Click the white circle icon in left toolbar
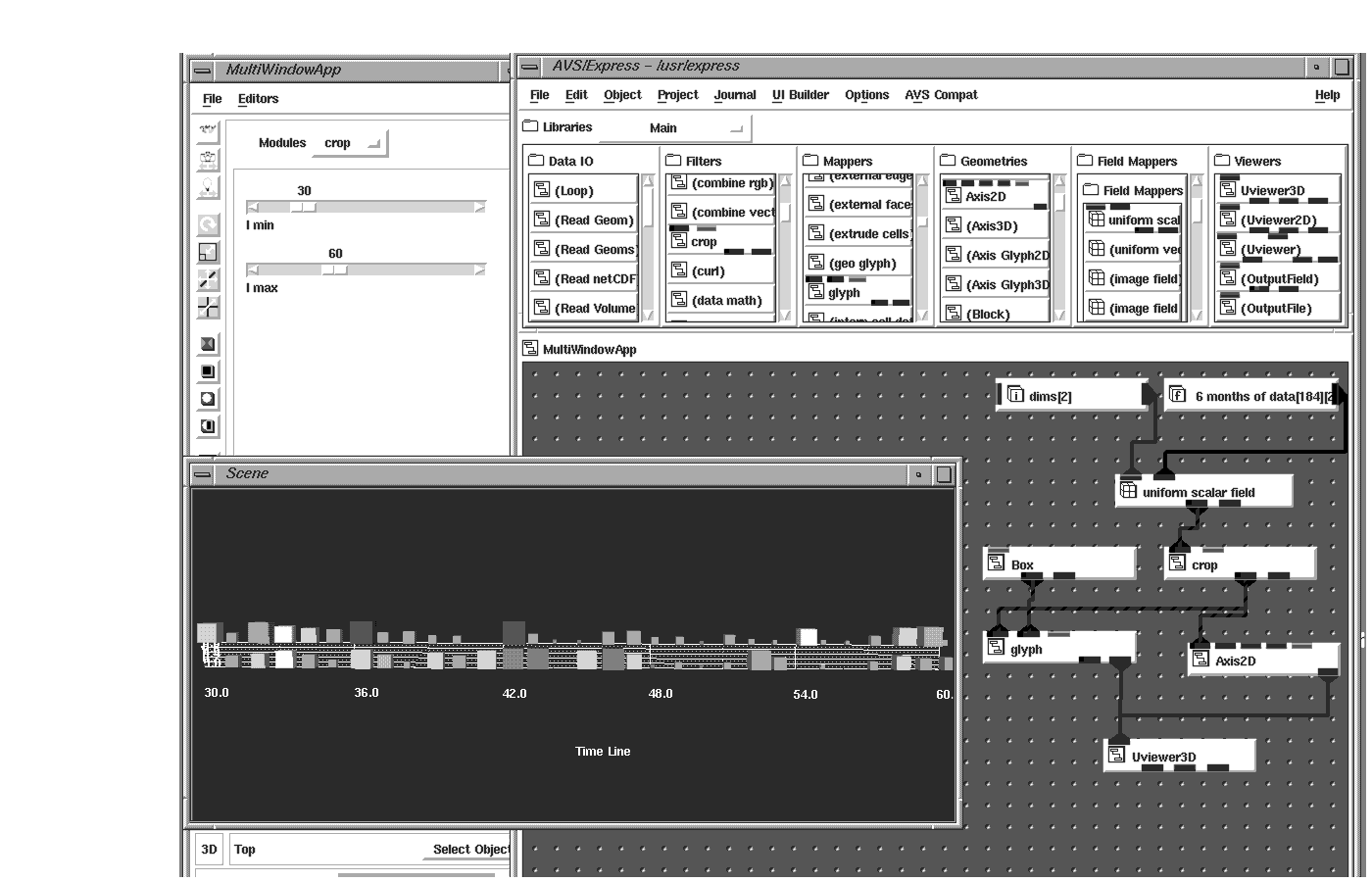The height and width of the screenshot is (882, 1372). click(x=208, y=399)
